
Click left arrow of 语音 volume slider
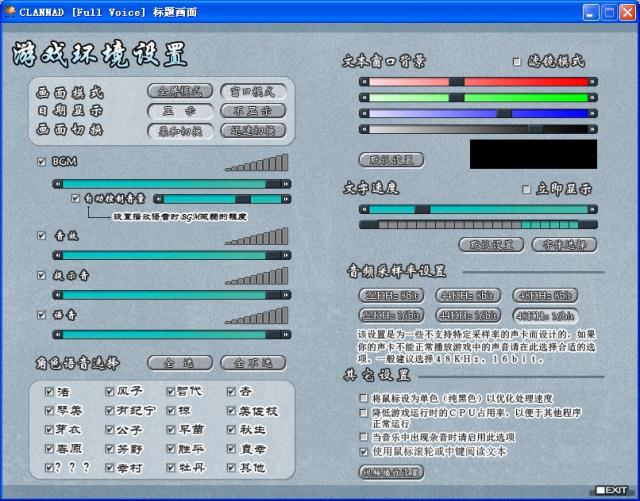point(58,335)
